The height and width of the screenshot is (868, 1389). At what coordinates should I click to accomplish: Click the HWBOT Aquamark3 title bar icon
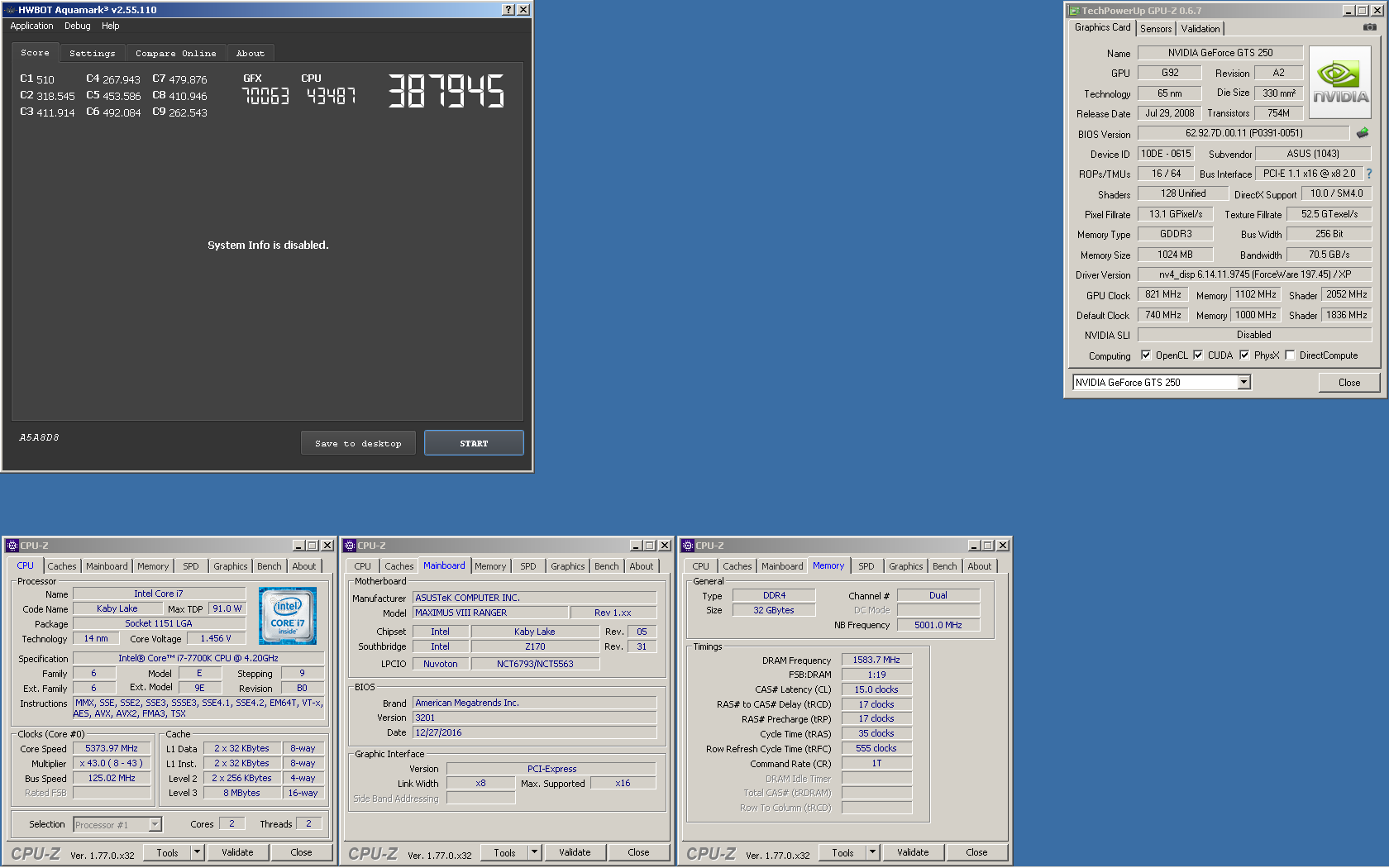point(11,10)
